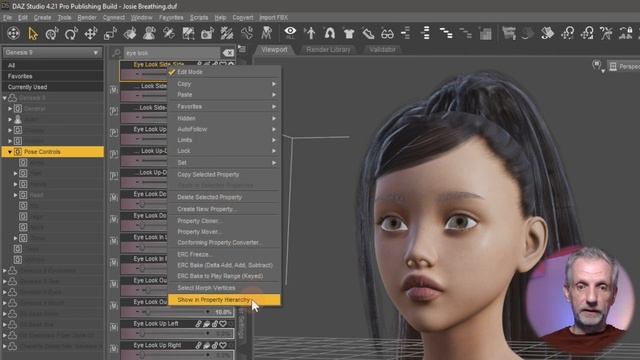Collapse the Genesis 9 root tree node
The height and width of the screenshot is (360, 640).
4,98
